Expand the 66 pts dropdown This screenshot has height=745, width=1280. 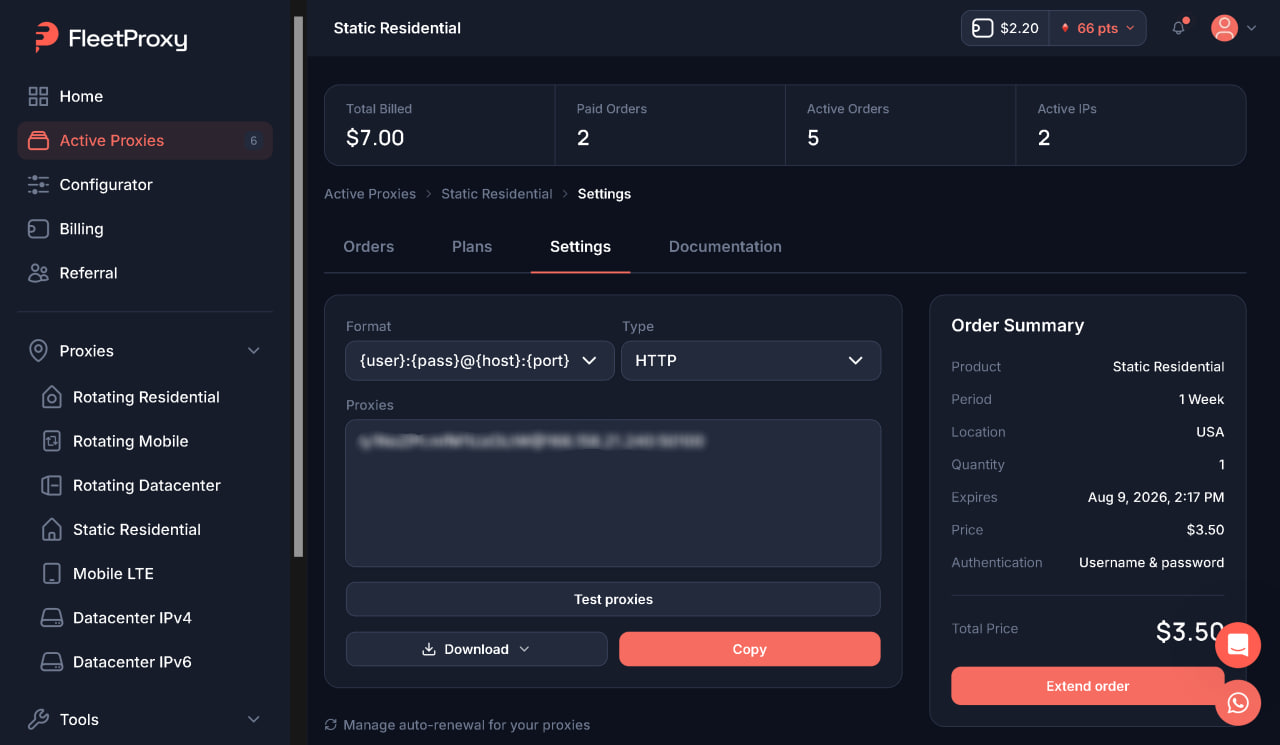coord(1098,28)
